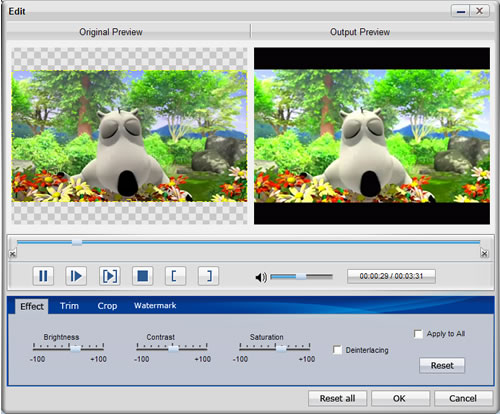Click the Contrast slider handle
This screenshot has height=414, width=500.
point(173,349)
